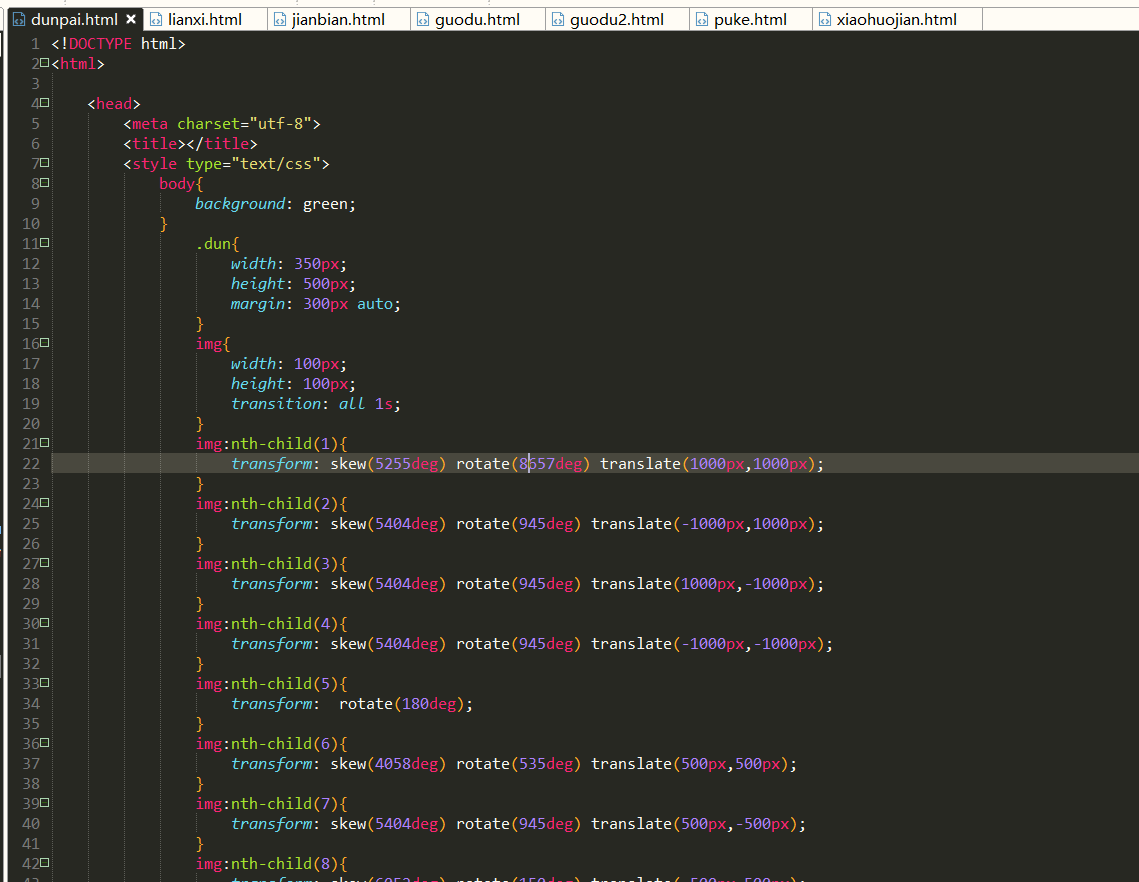The height and width of the screenshot is (882, 1139).
Task: Click 'rotate(8657deg)' on line 22
Action: point(523,464)
